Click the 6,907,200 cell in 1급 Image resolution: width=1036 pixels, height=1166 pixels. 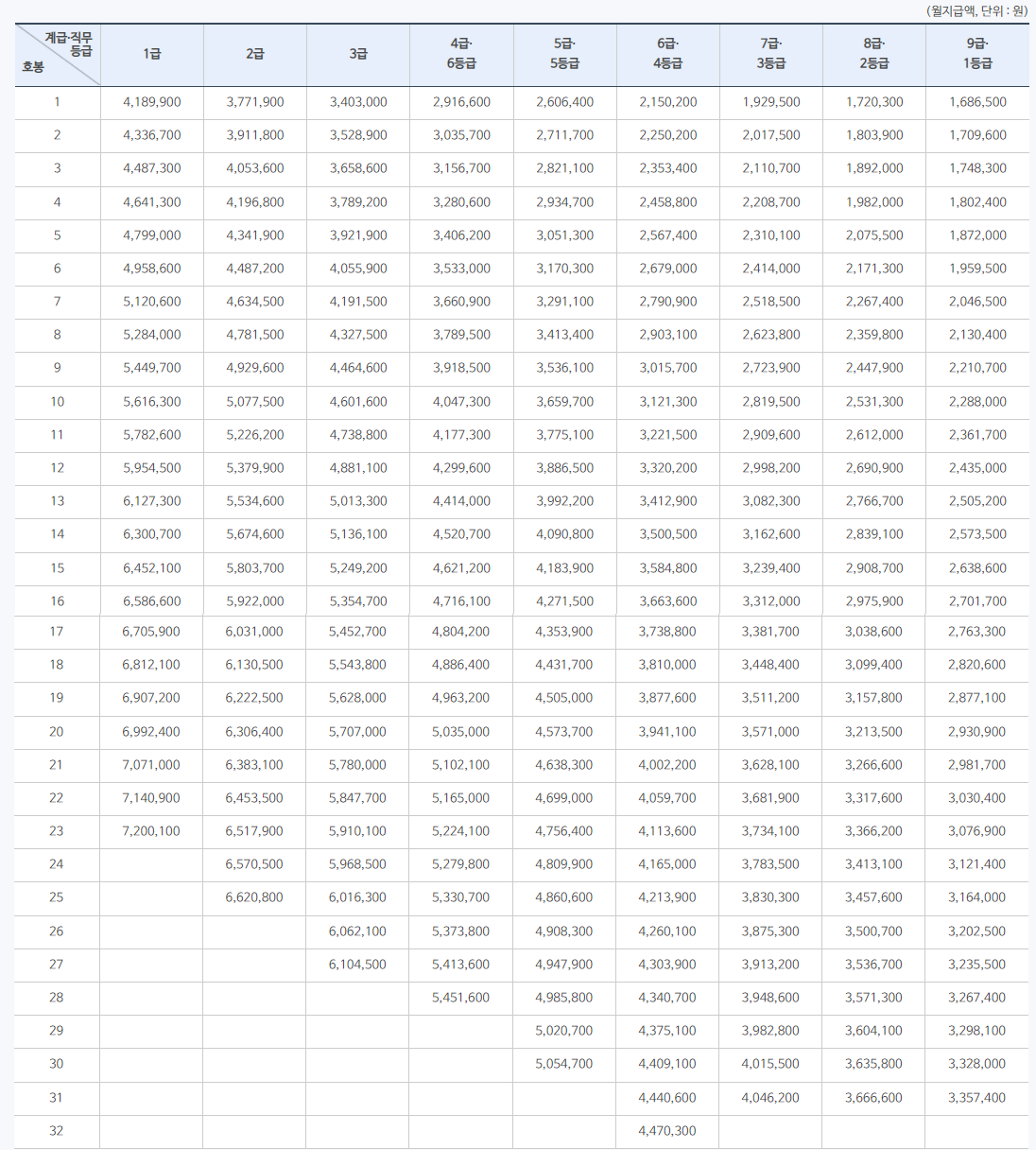(151, 698)
